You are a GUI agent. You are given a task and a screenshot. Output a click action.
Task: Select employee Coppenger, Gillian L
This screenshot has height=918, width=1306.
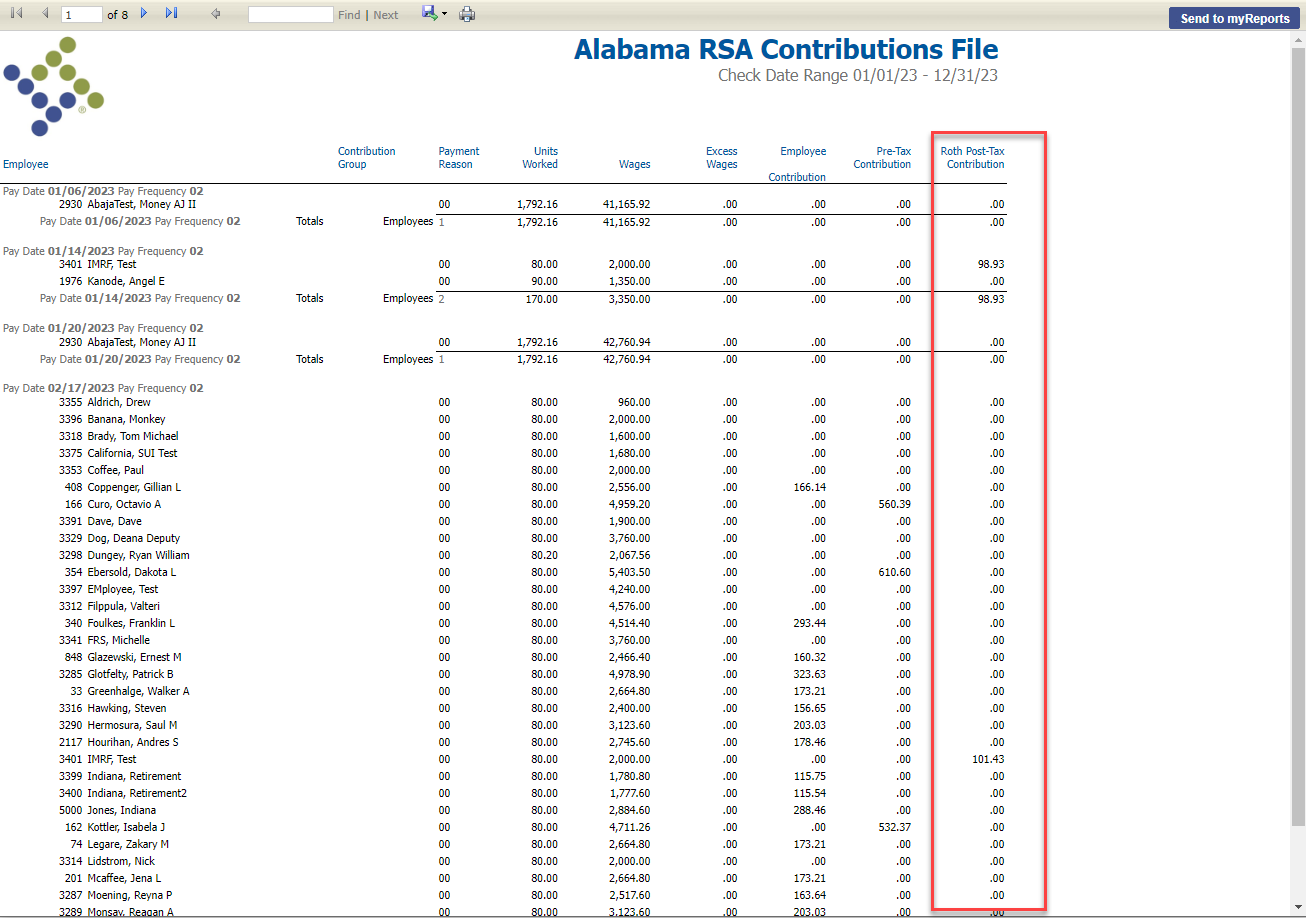134,487
